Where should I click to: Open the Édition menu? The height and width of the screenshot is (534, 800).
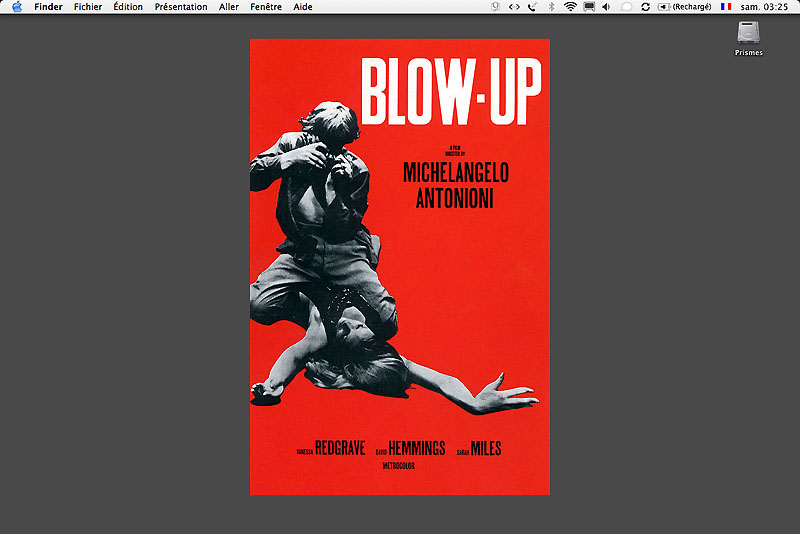(128, 7)
